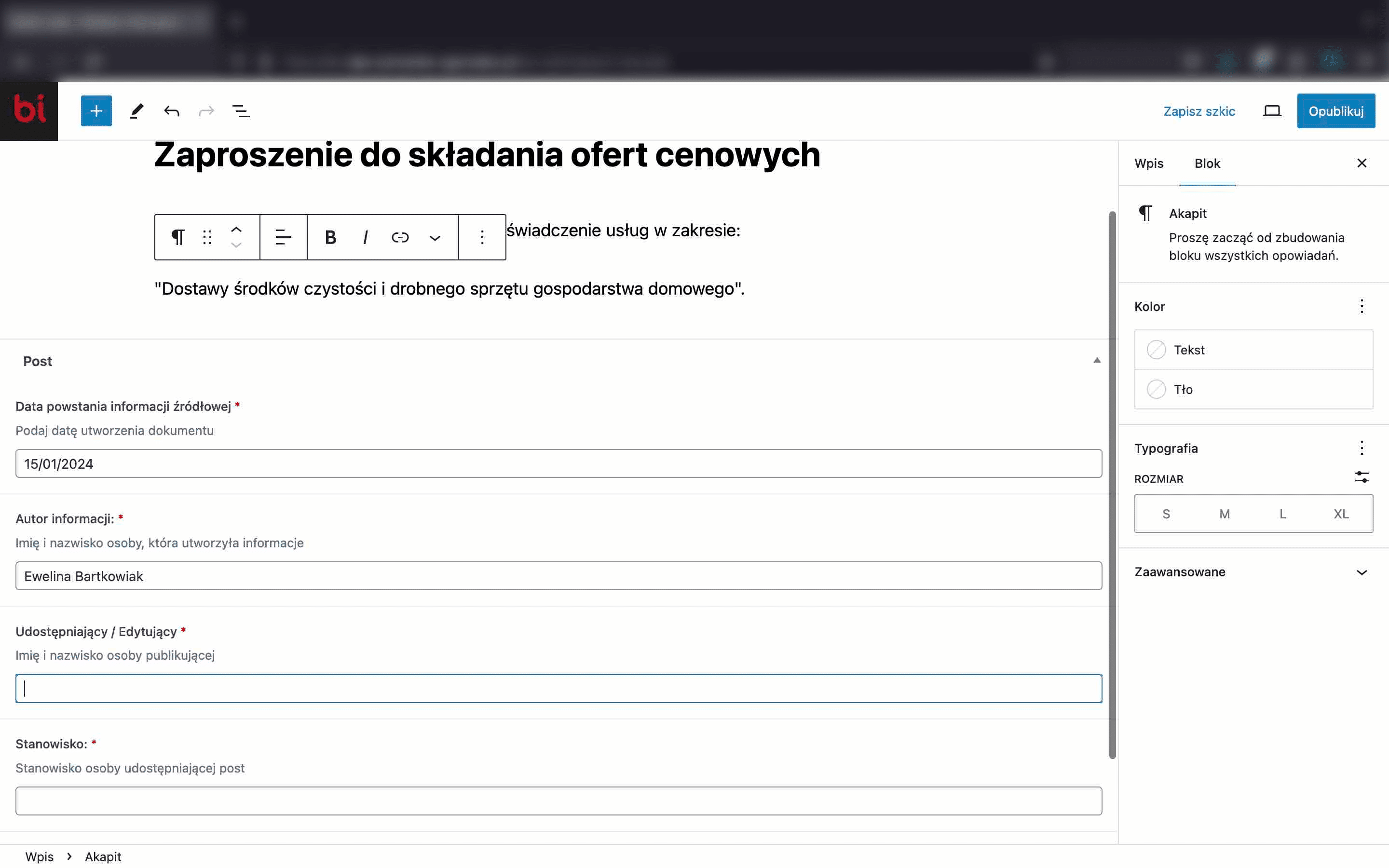Viewport: 1389px width, 868px height.
Task: Toggle italic formatting
Action: 365,237
